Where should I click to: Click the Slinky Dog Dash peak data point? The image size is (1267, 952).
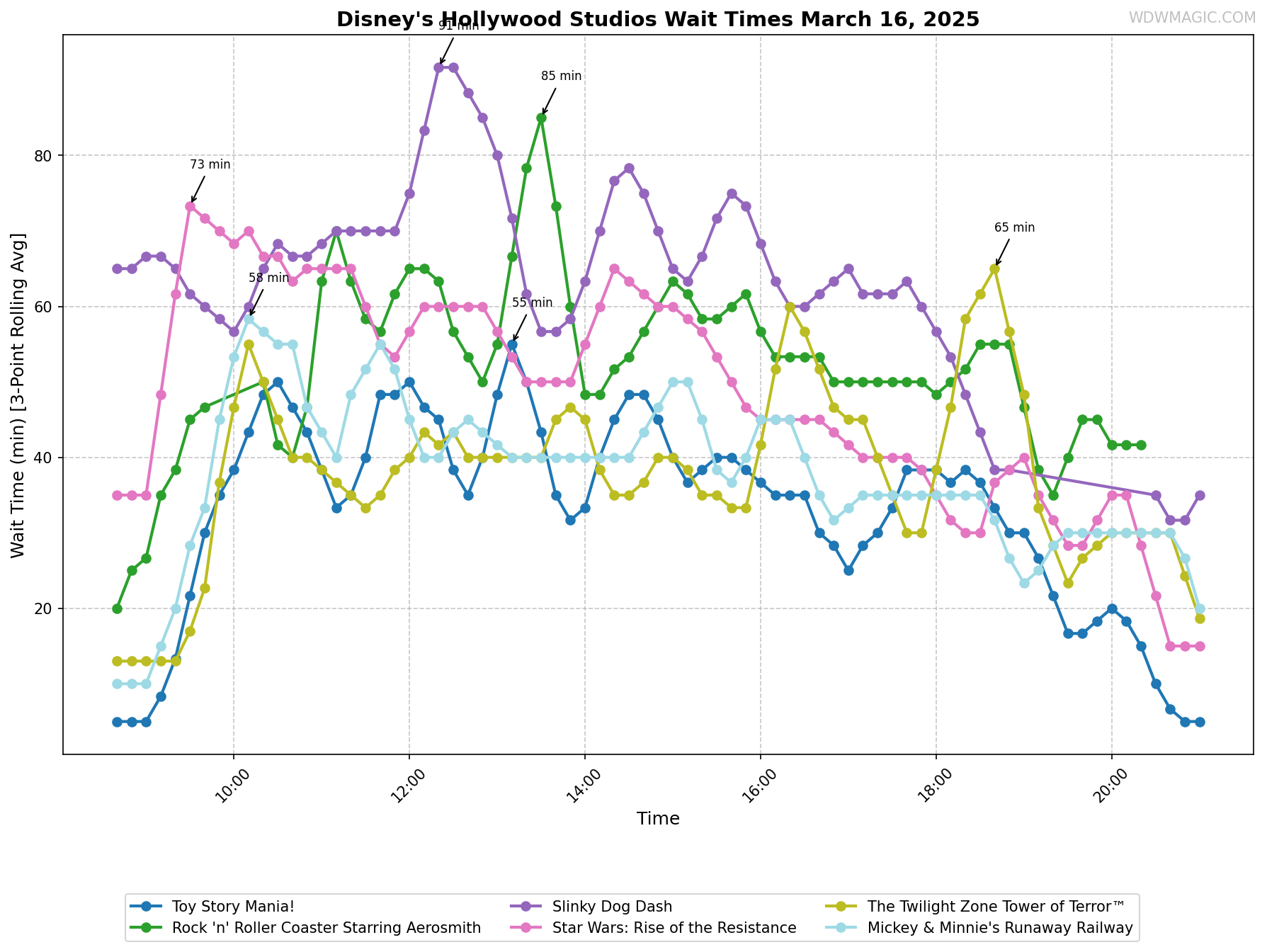click(x=438, y=67)
